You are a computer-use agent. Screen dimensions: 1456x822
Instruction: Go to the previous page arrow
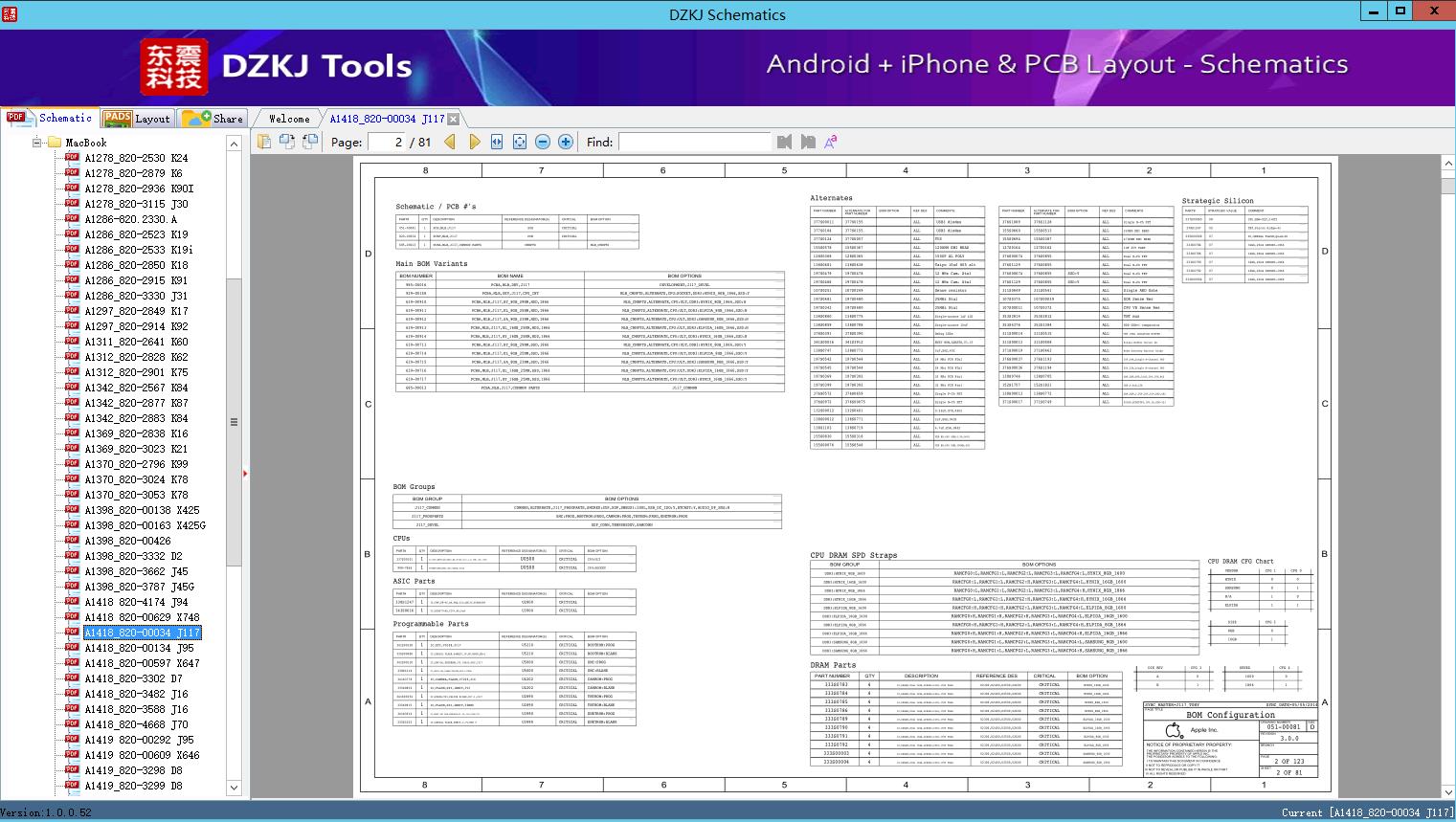[450, 142]
